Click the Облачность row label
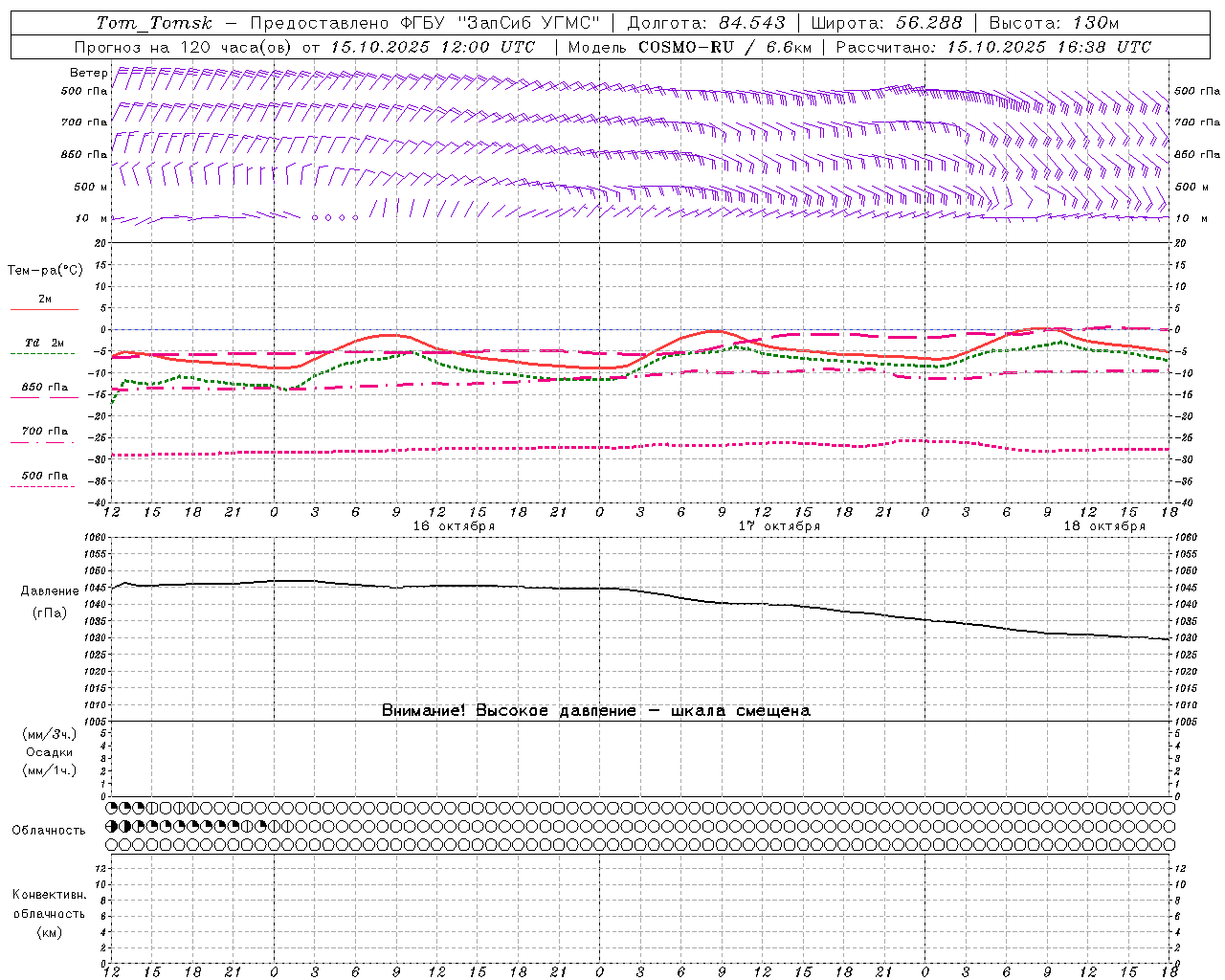 point(49,831)
